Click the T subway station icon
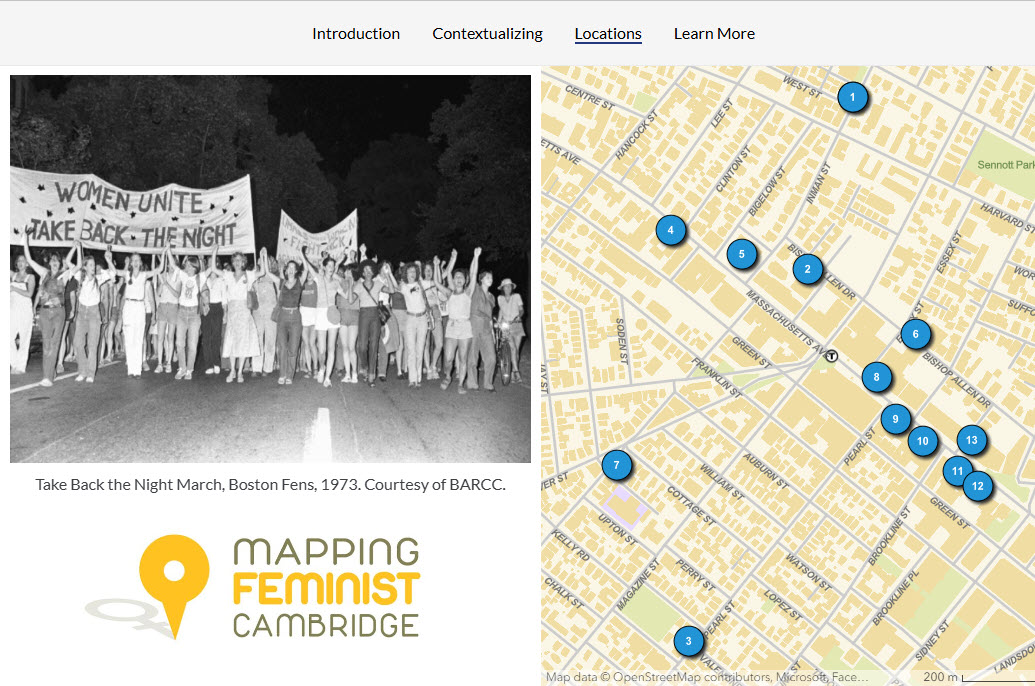 click(831, 355)
